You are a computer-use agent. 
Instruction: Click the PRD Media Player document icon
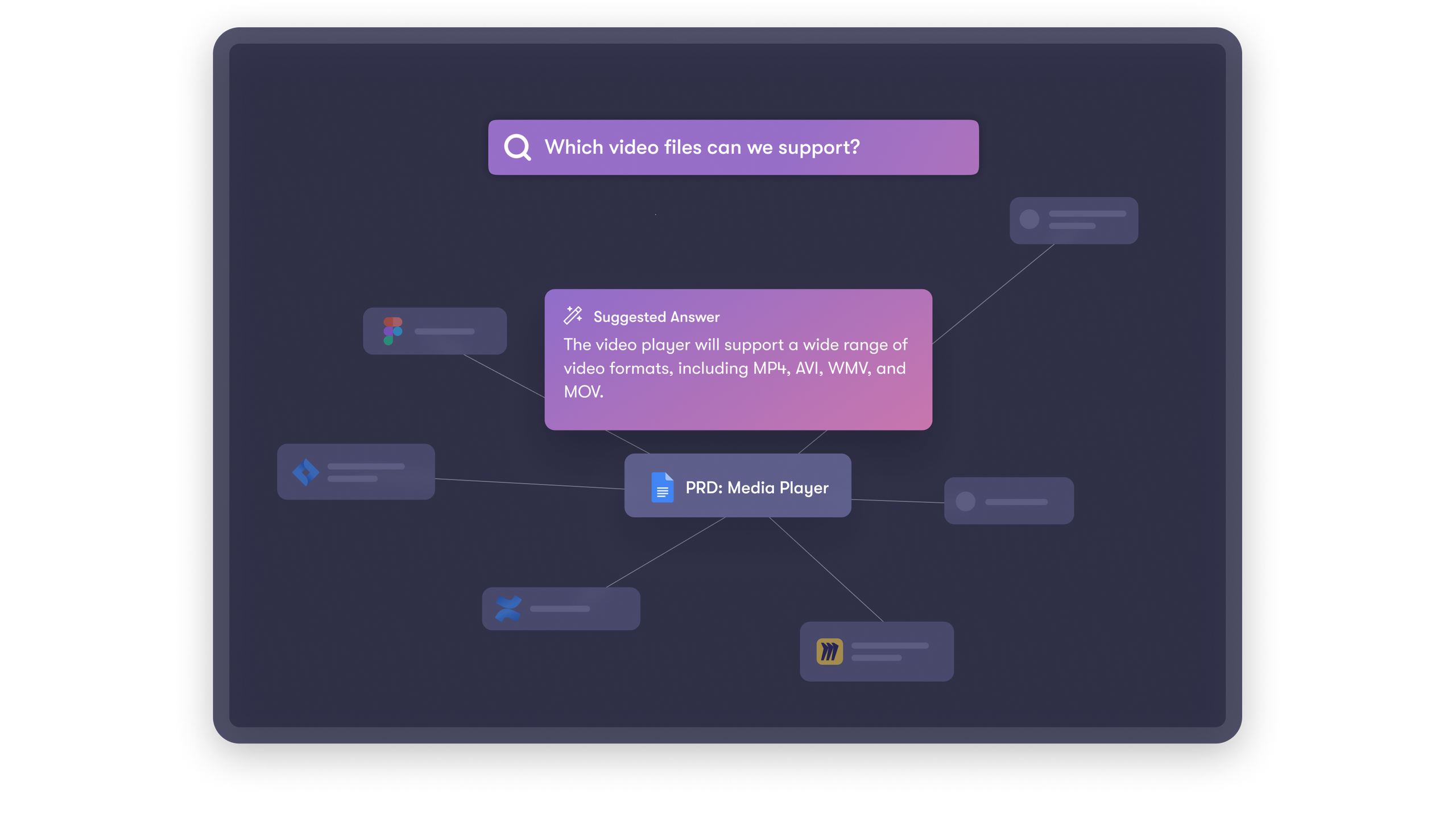[x=660, y=486]
